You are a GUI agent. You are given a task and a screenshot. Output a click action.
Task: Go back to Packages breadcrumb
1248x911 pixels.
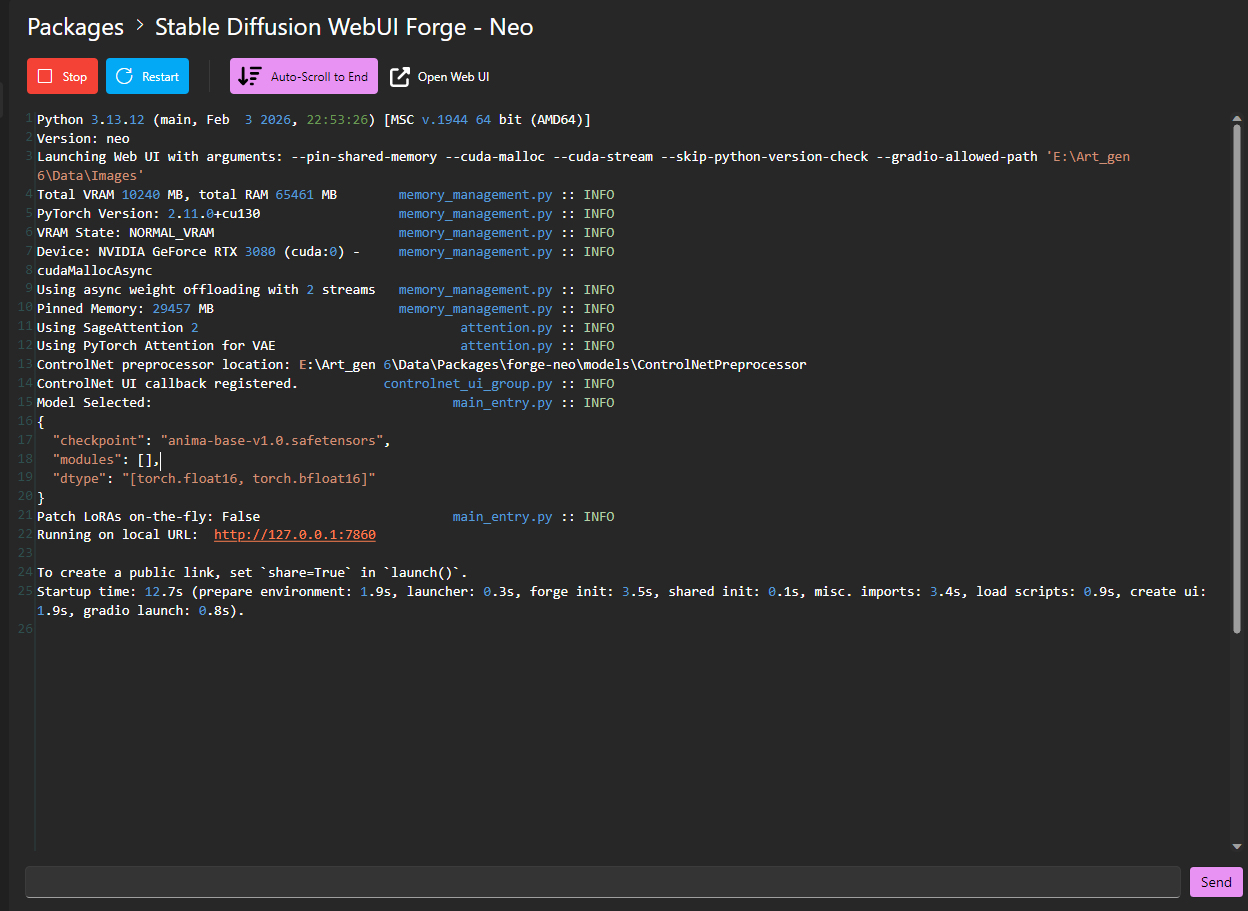tap(76, 27)
